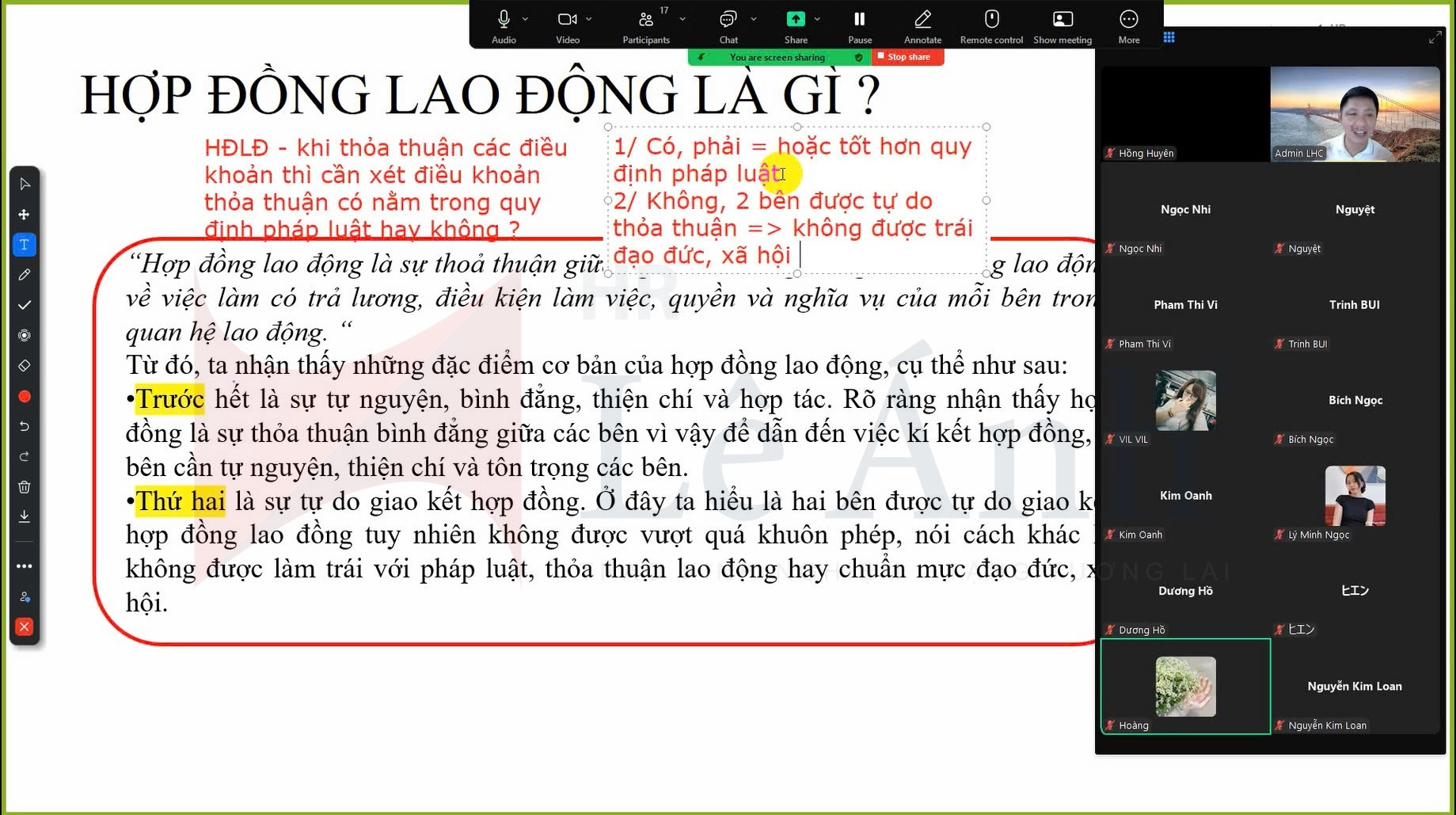1456x815 pixels.
Task: Clear annotations with the trash icon
Action: point(25,487)
